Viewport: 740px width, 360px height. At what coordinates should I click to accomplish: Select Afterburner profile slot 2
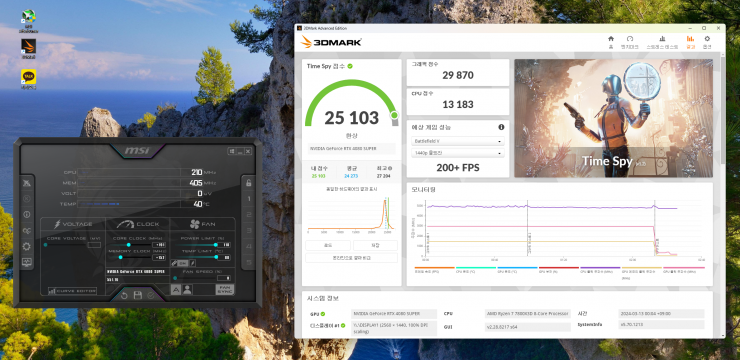[x=248, y=215]
